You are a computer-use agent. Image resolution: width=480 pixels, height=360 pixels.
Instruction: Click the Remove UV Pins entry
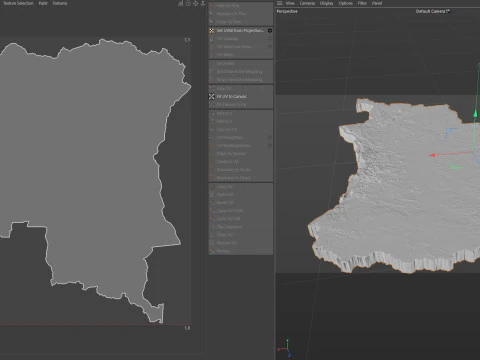click(240, 14)
